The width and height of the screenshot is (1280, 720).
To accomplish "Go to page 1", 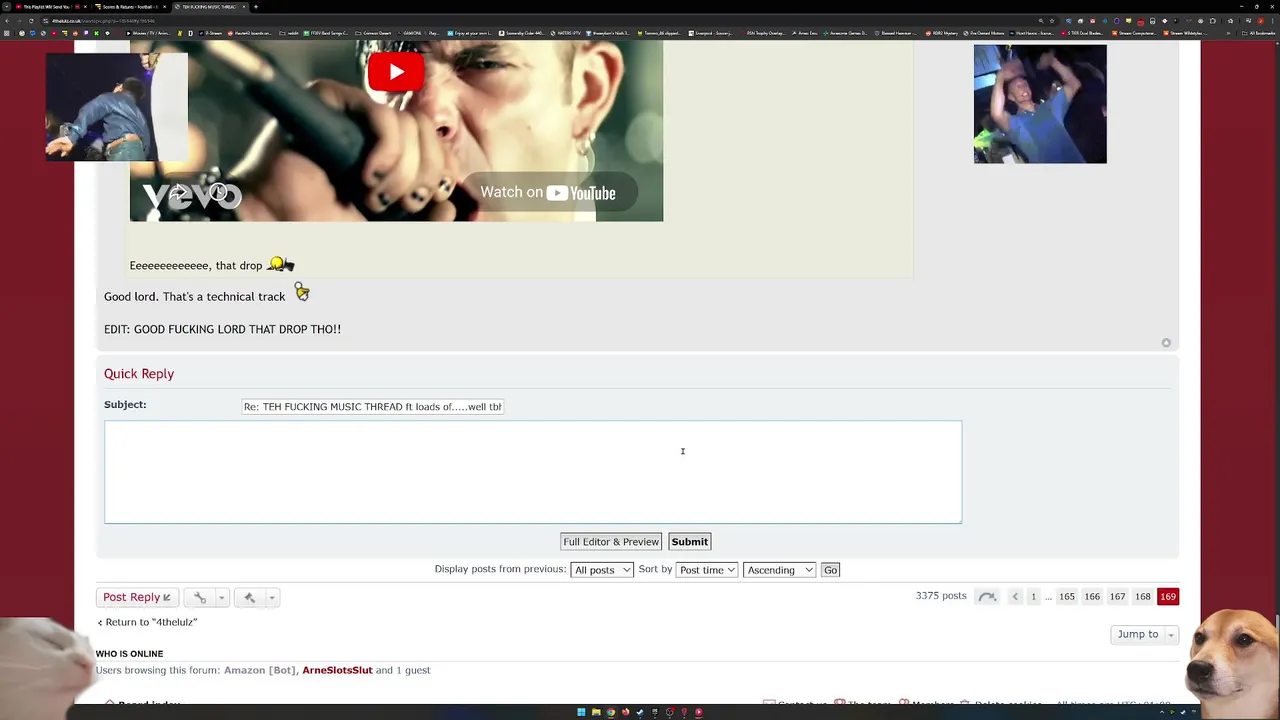I will click(1033, 597).
